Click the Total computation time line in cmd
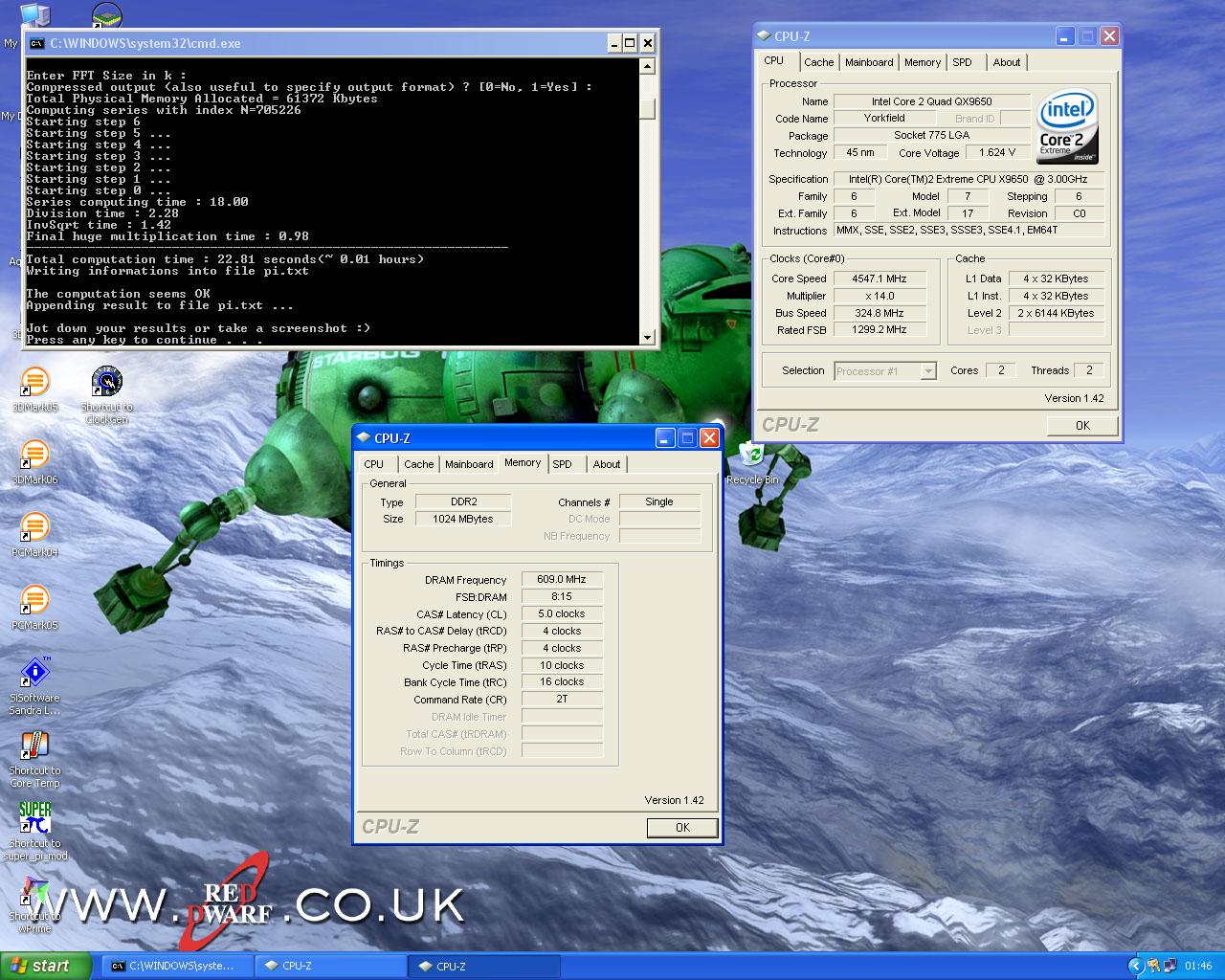The width and height of the screenshot is (1225, 980). click(x=225, y=259)
